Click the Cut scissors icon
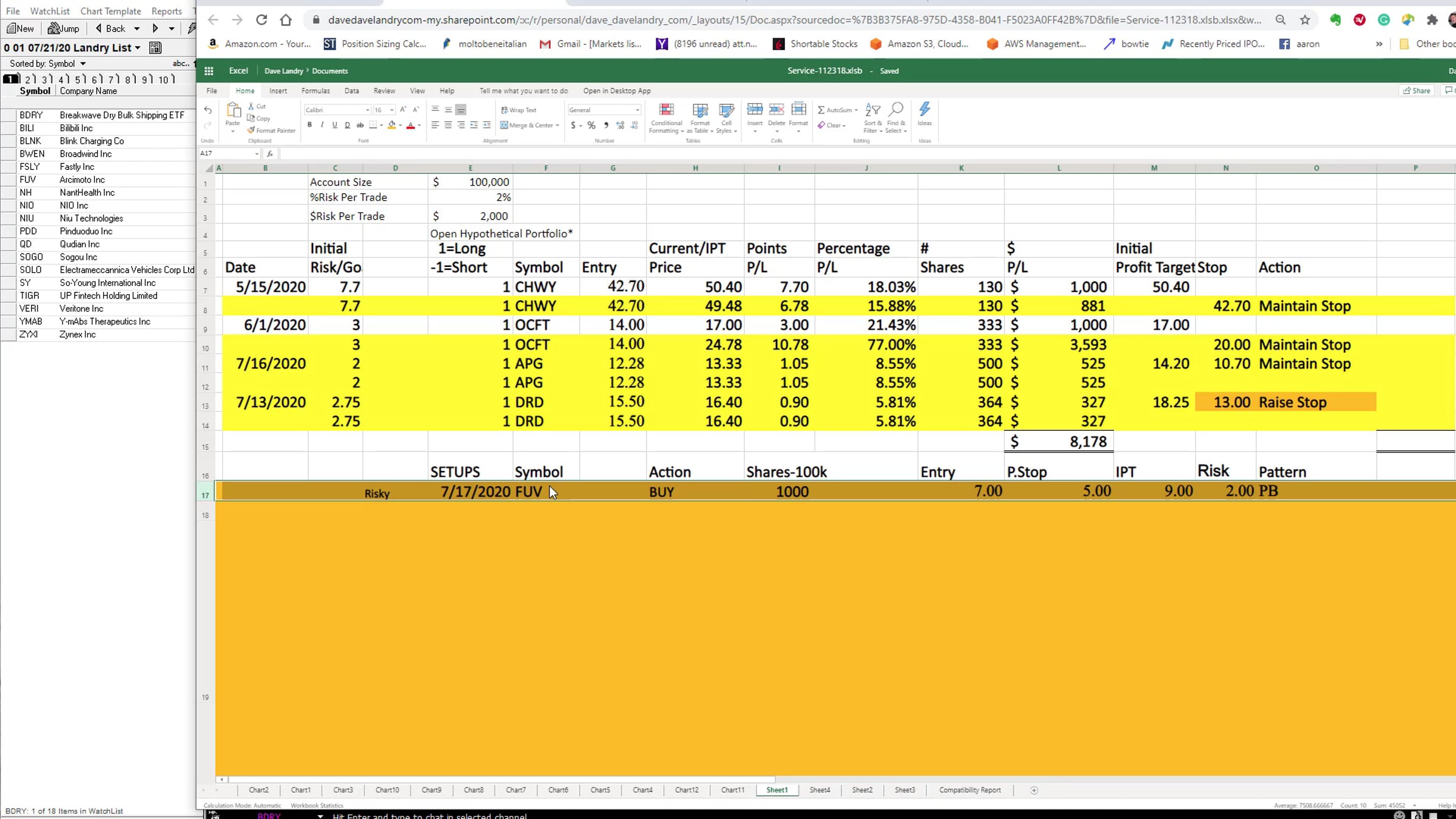This screenshot has width=1456, height=819. click(x=251, y=106)
